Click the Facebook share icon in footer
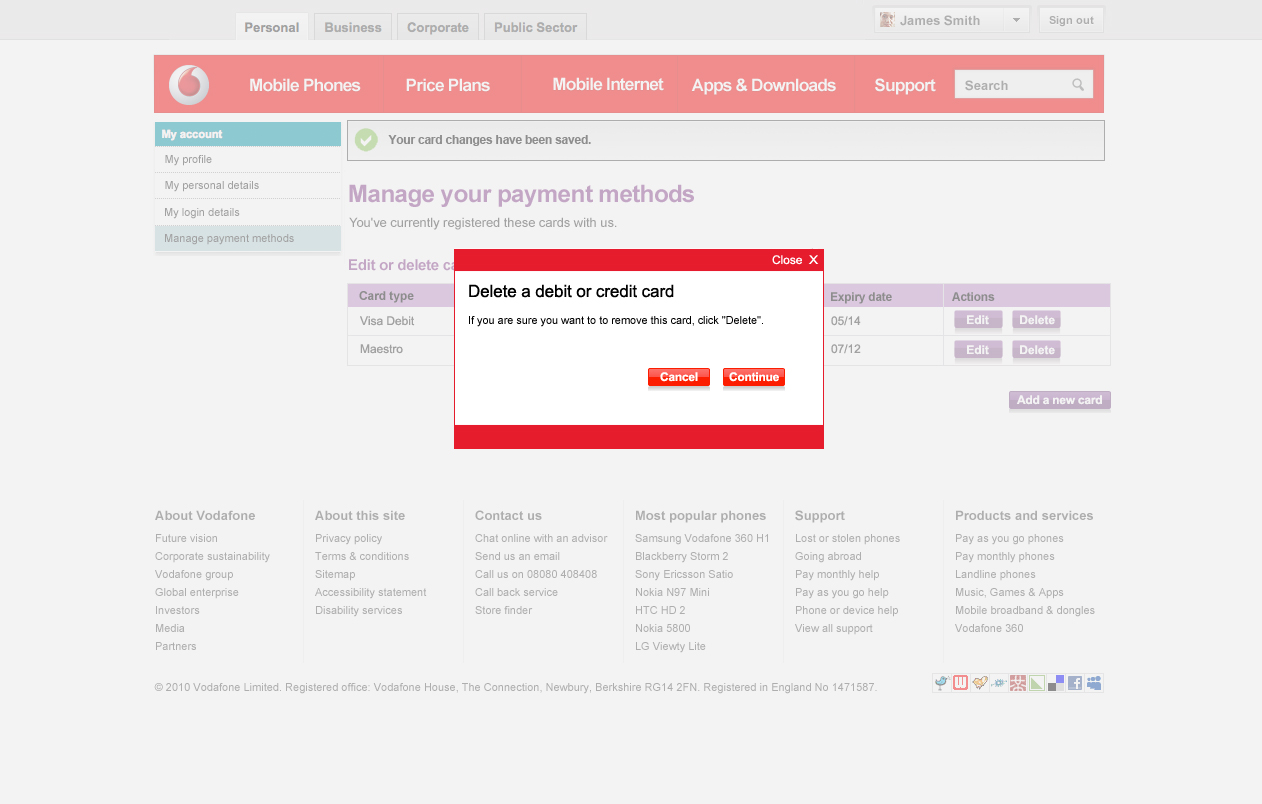Screen dimensions: 1262x804 [x=1075, y=683]
